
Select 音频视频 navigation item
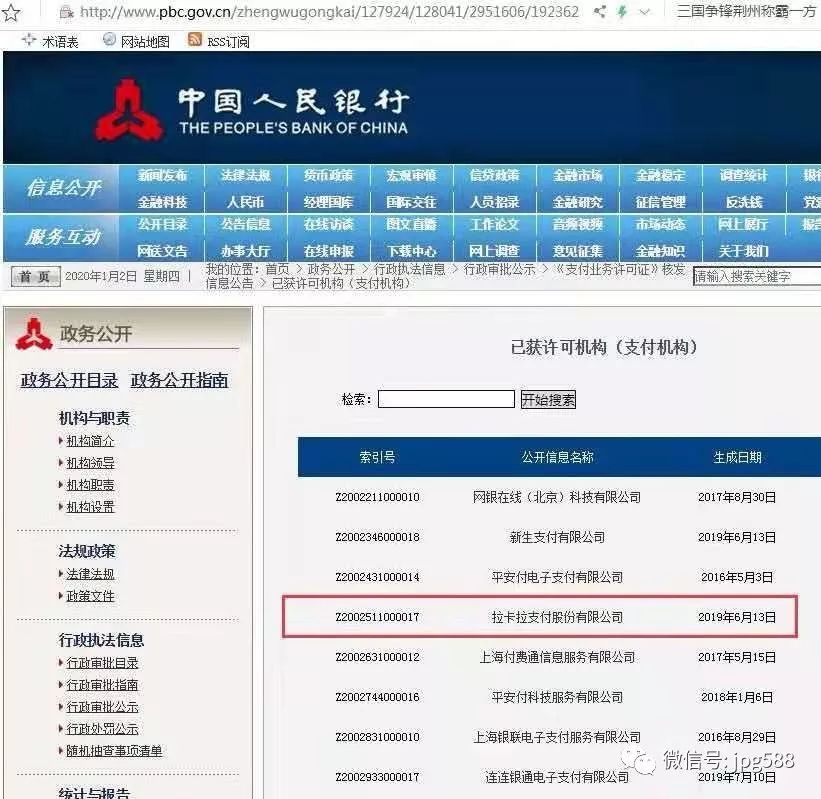578,225
